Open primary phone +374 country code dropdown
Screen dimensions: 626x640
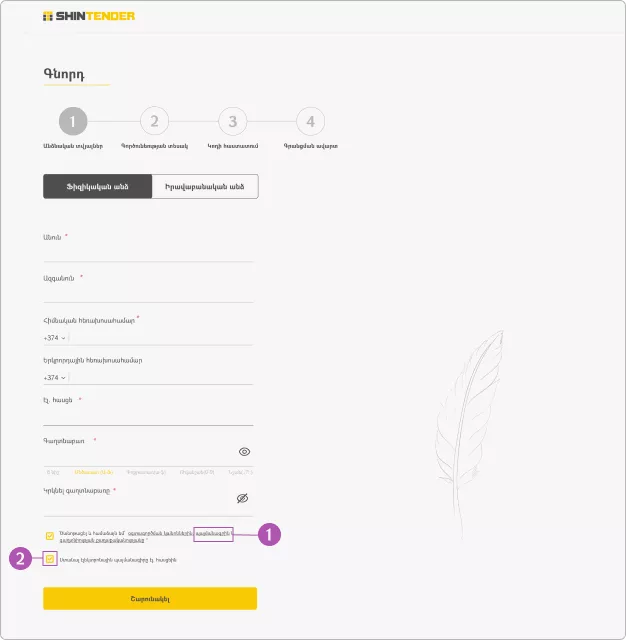coord(55,338)
